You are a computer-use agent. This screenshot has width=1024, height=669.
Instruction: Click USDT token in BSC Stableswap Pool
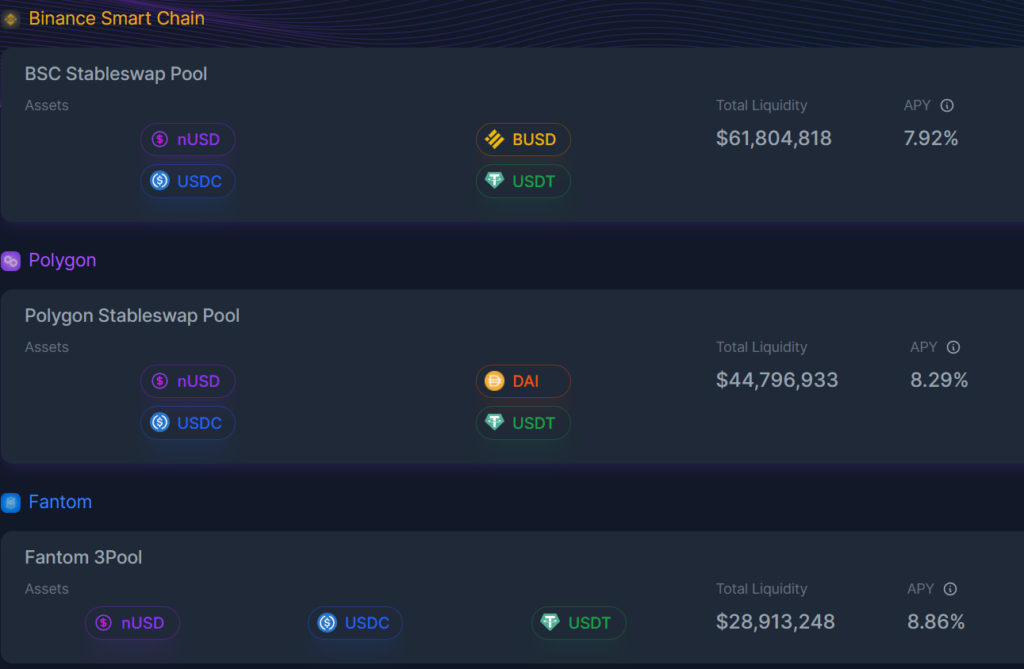point(523,181)
